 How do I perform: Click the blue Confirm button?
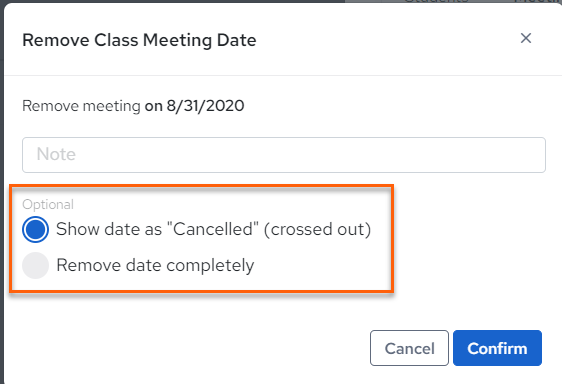click(x=497, y=348)
